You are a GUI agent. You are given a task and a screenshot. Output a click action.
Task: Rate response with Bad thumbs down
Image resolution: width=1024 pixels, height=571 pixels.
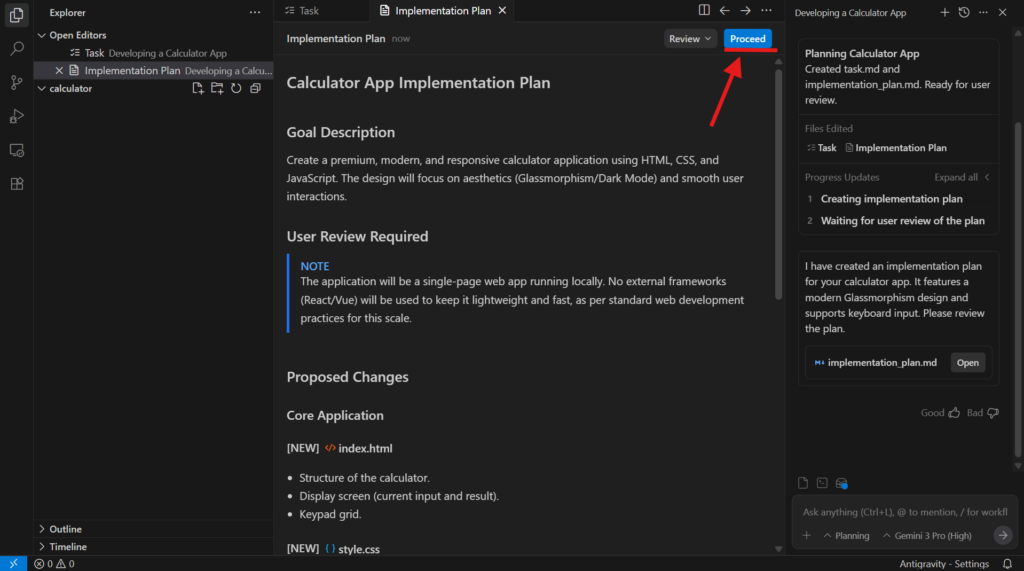point(992,412)
